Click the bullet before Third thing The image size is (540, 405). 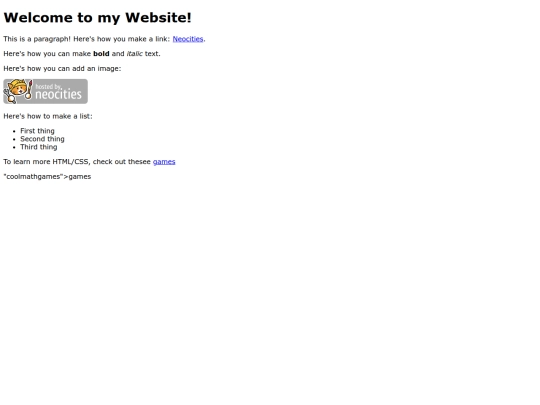(x=14, y=147)
